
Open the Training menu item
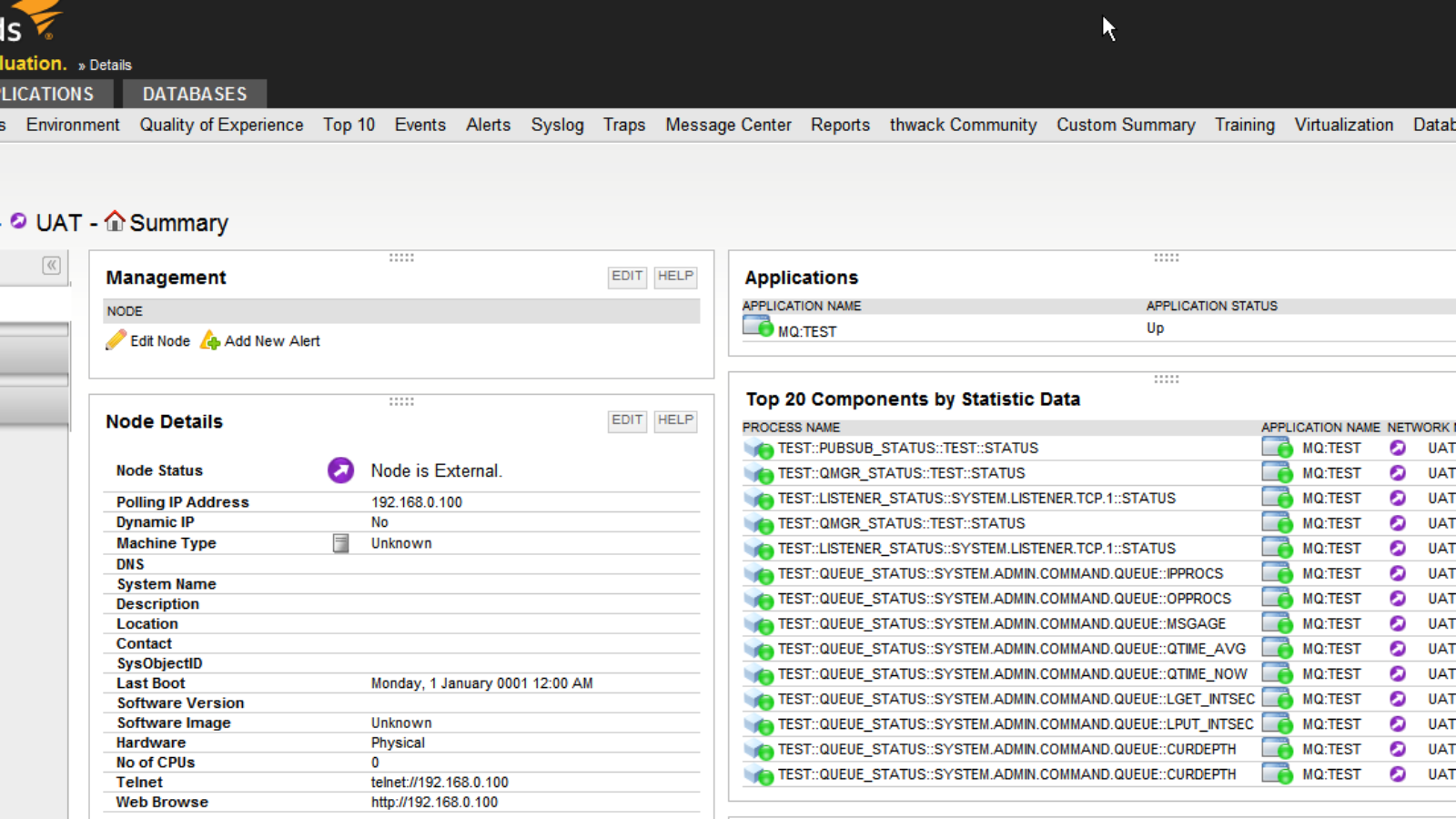coord(1244,125)
